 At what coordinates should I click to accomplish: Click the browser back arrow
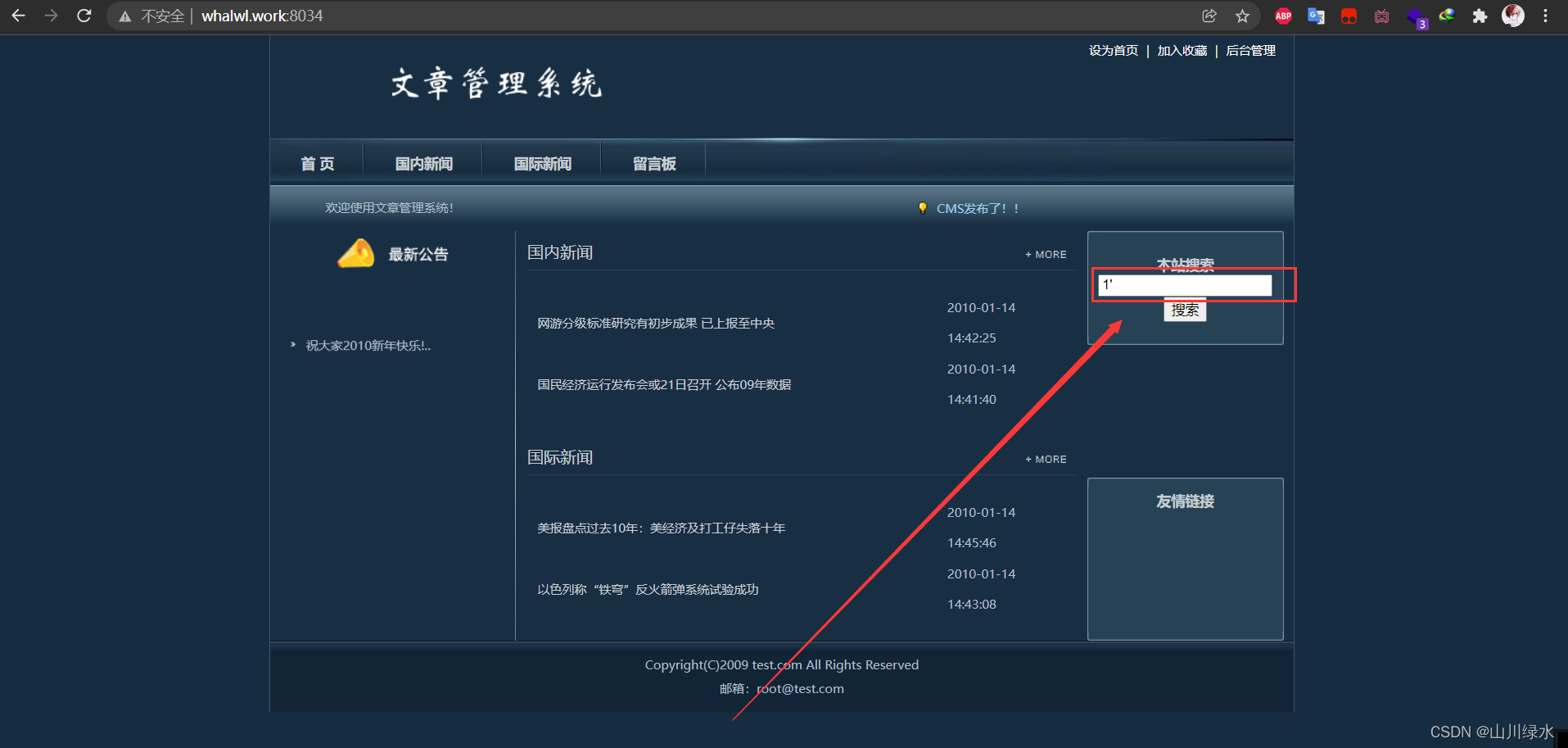click(x=18, y=16)
